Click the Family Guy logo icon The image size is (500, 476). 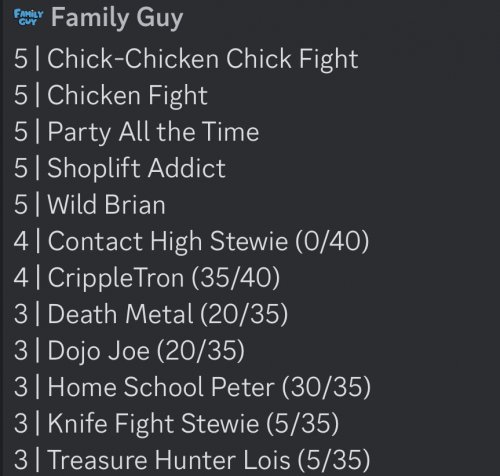pyautogui.click(x=28, y=17)
